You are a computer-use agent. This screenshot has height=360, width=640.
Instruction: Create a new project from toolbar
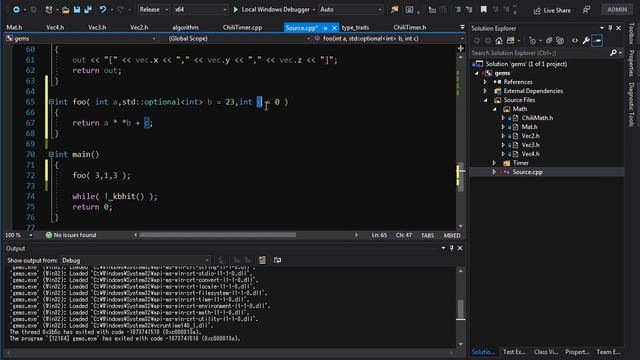click(x=49, y=9)
